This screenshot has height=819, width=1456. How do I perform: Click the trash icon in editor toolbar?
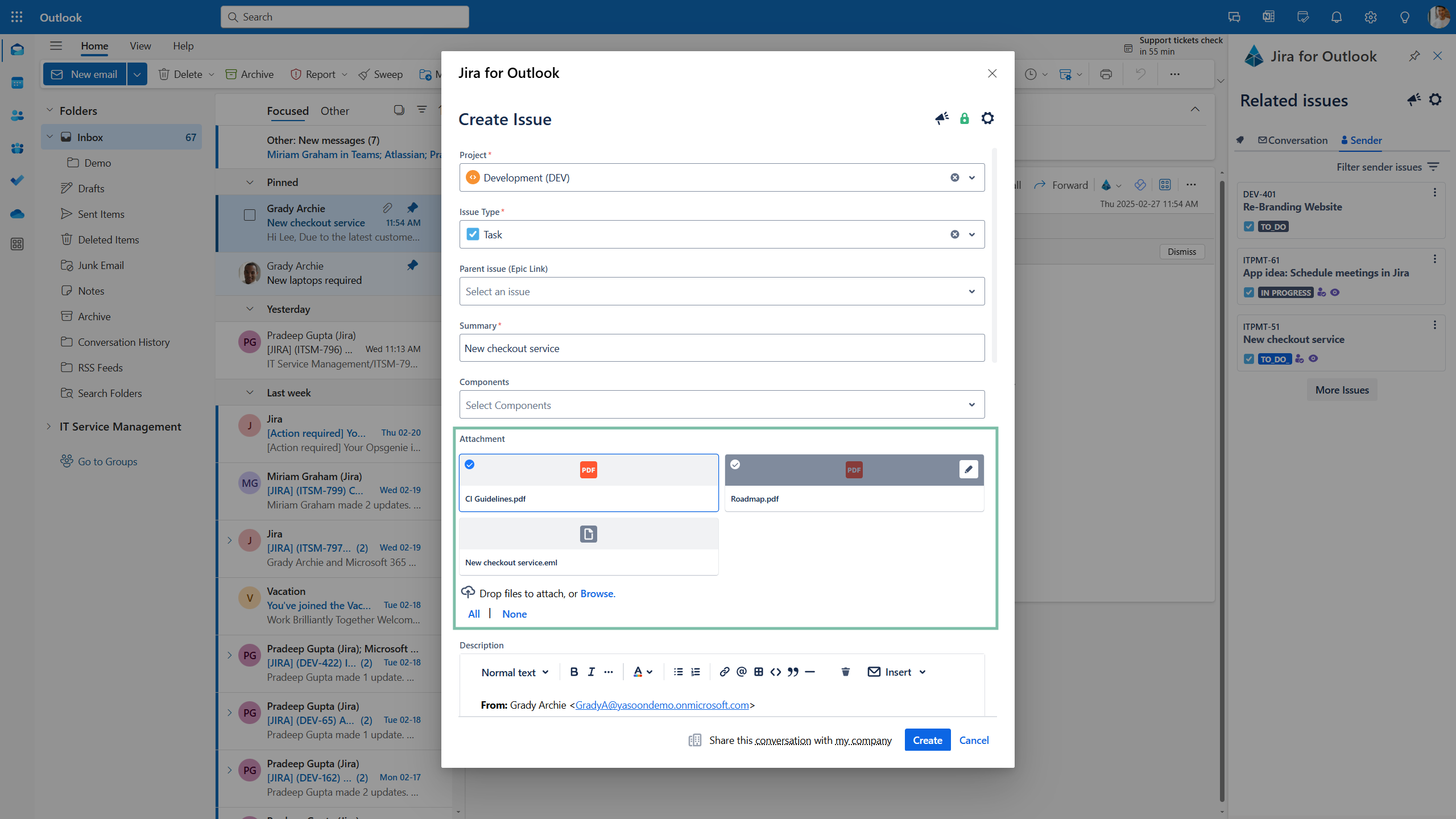click(845, 672)
